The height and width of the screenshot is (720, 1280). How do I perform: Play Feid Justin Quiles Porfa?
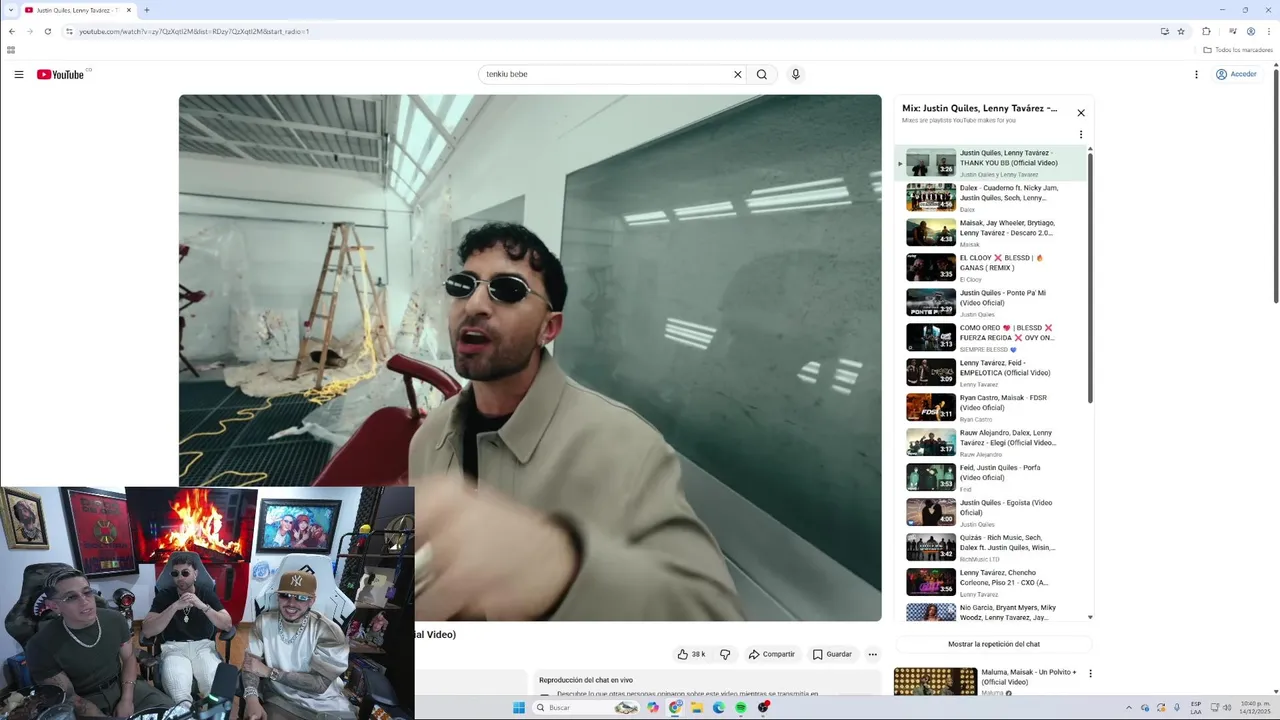click(x=990, y=478)
